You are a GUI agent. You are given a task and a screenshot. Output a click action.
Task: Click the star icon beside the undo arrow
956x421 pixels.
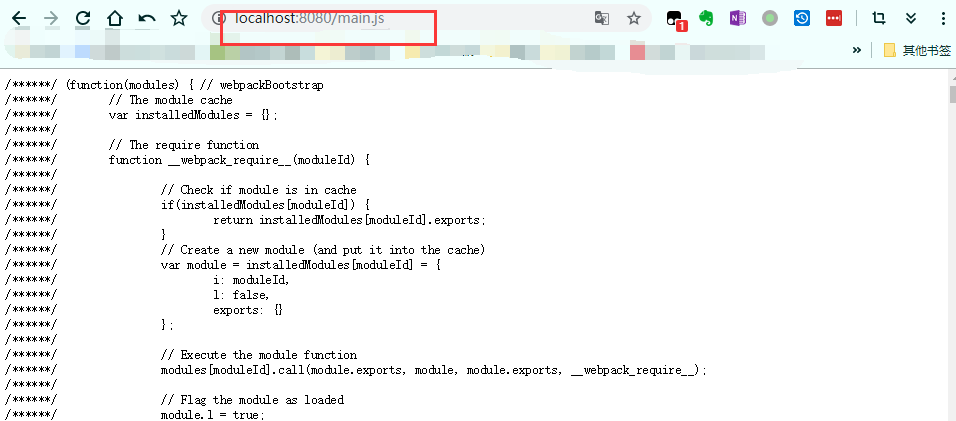point(179,18)
